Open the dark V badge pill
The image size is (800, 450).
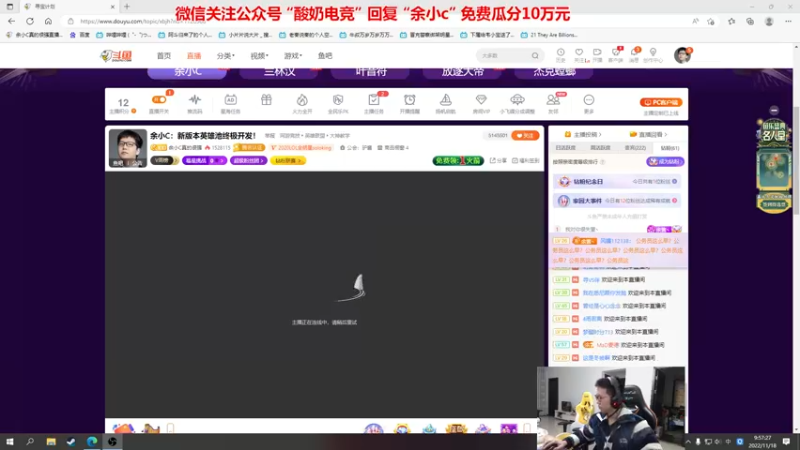(163, 160)
